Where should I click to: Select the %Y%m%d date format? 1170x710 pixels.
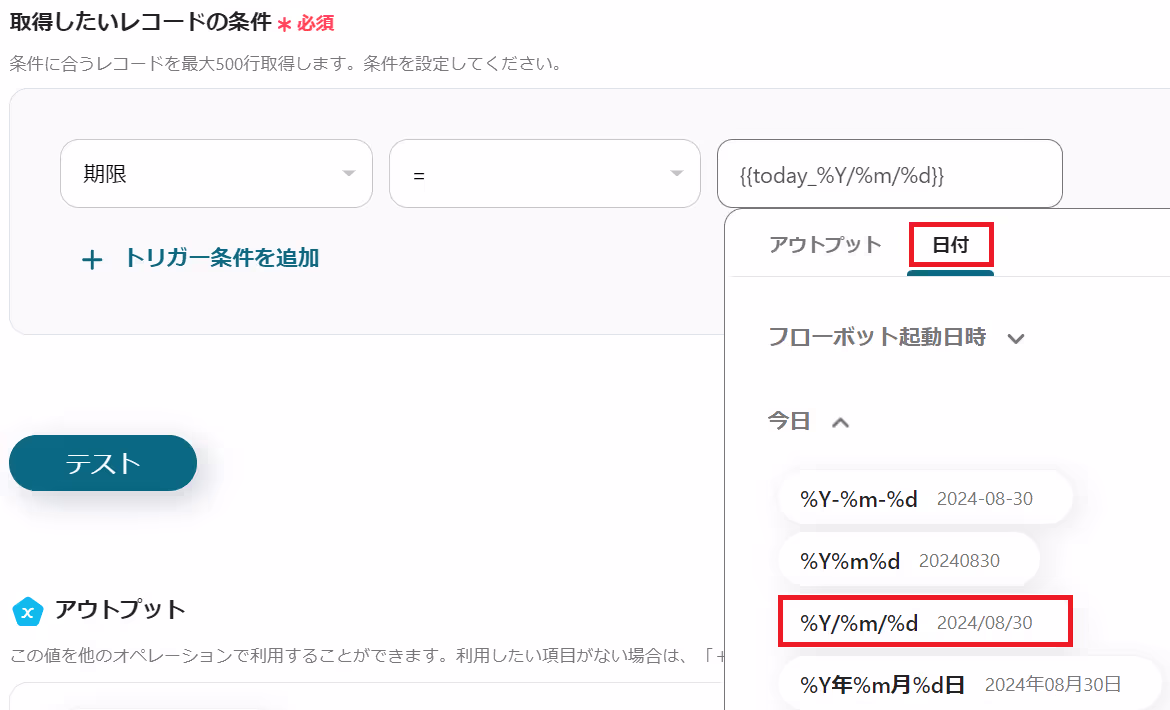click(909, 560)
